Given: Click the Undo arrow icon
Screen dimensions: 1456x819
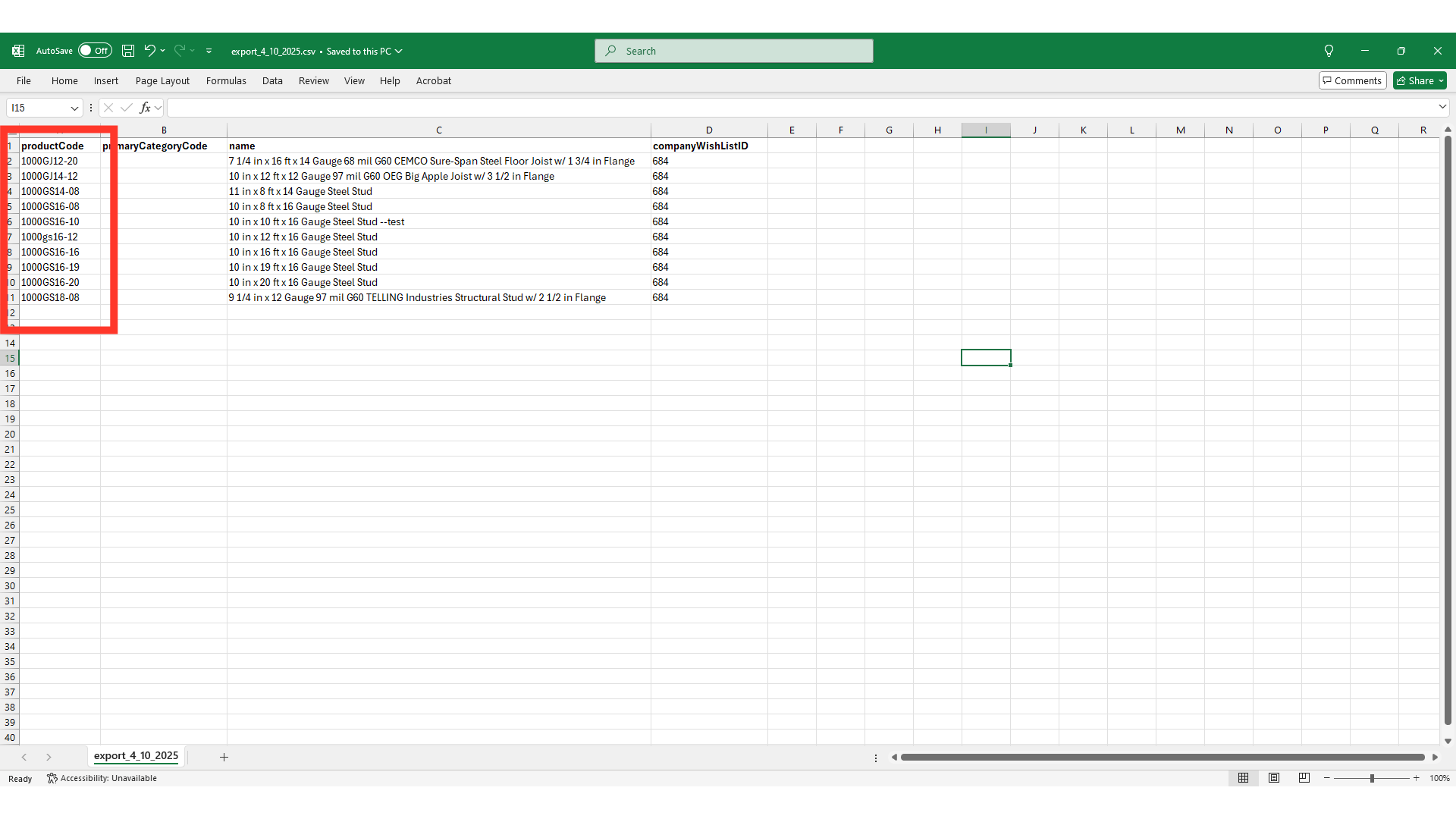Looking at the screenshot, I should point(149,51).
